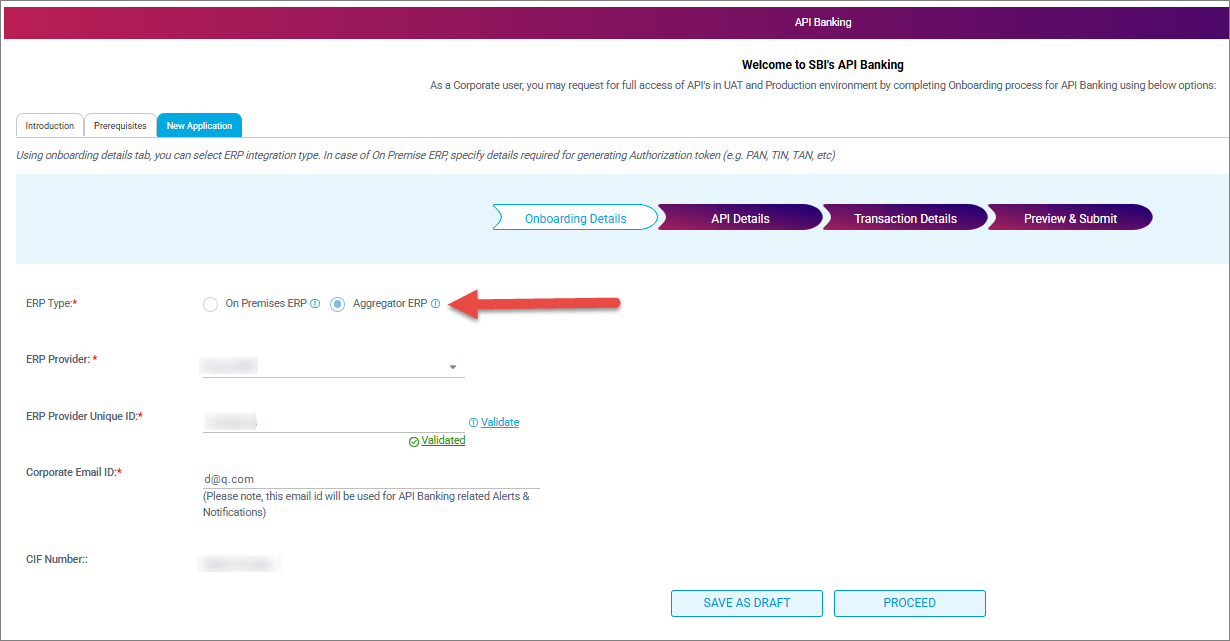Click the green checkmark icon next to Validated
The height and width of the screenshot is (641, 1230).
[x=414, y=441]
